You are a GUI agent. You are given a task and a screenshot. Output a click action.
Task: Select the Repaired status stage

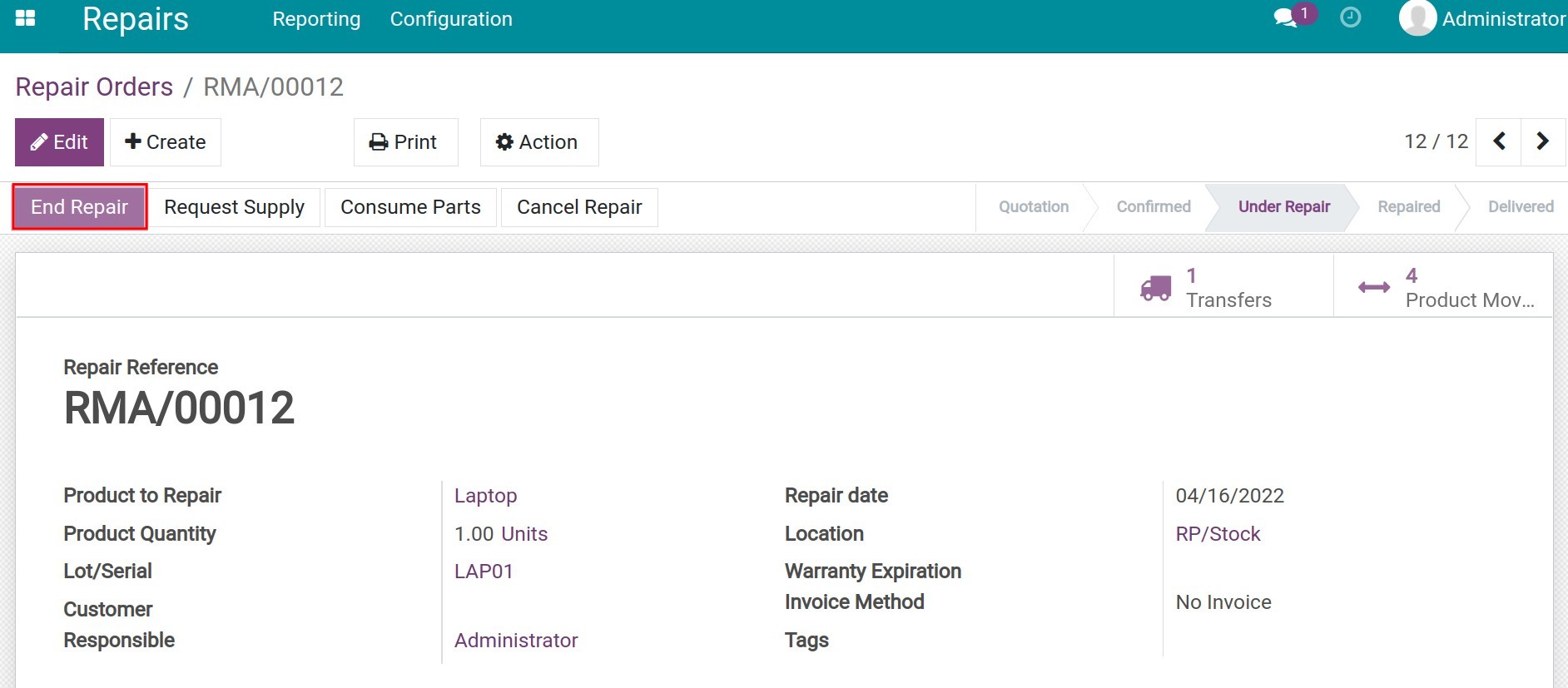pos(1408,207)
